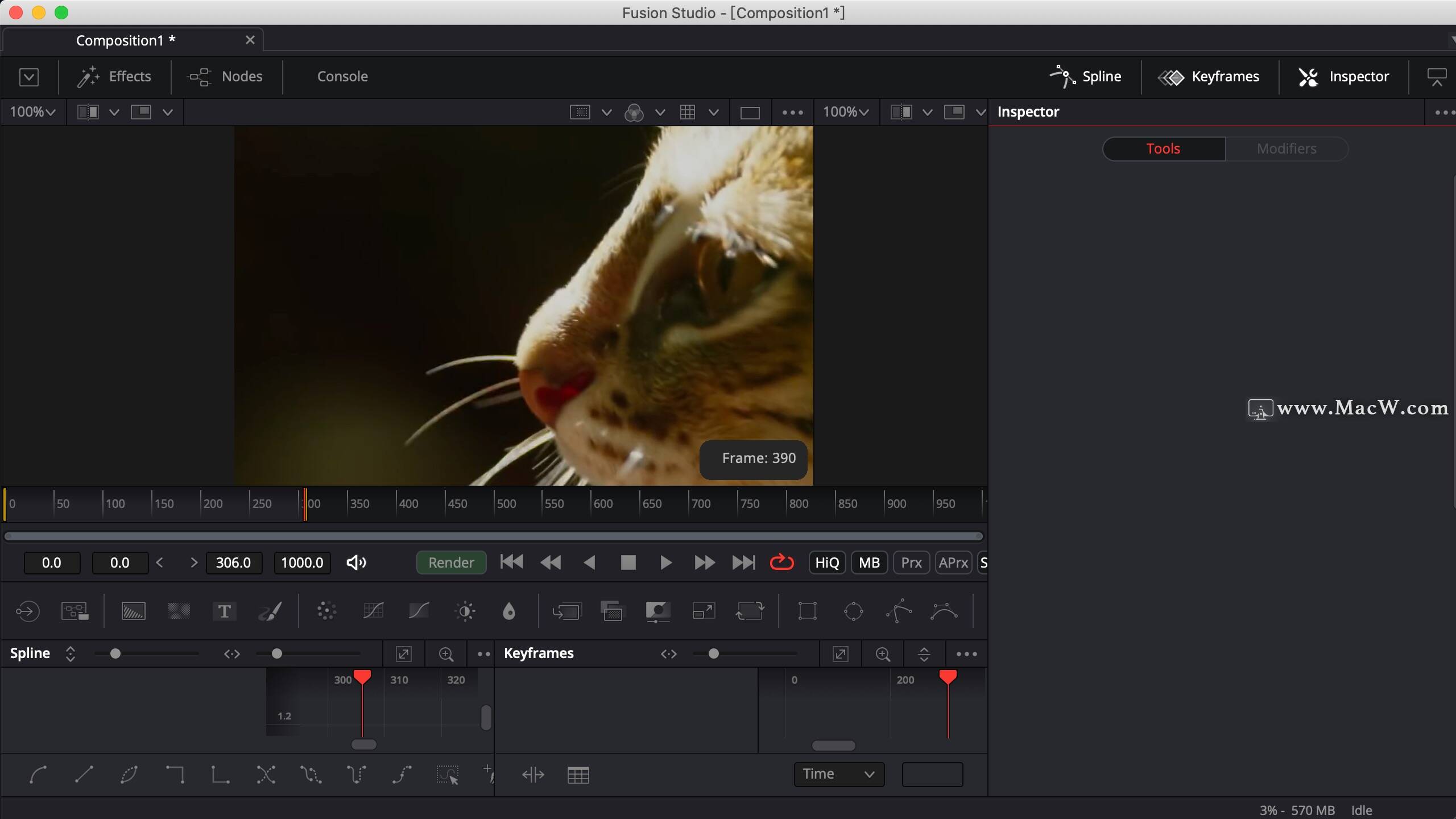Add a Background node from toolbar
This screenshot has width=1456, height=819.
(x=133, y=611)
